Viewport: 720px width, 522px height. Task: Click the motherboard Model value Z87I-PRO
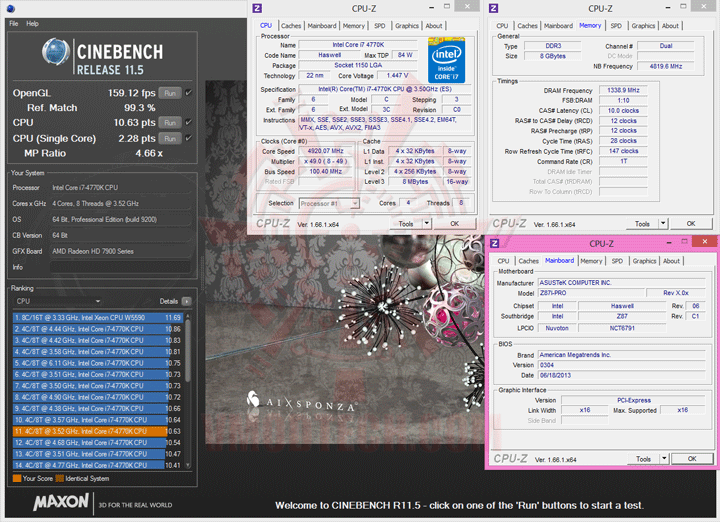(591, 293)
